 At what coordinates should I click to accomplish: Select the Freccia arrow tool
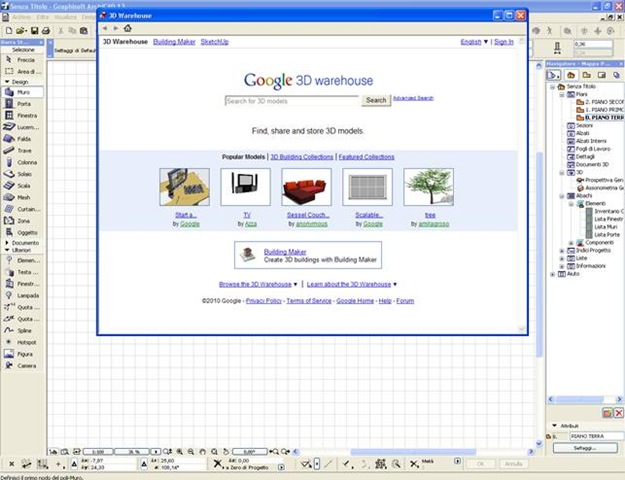click(x=22, y=60)
